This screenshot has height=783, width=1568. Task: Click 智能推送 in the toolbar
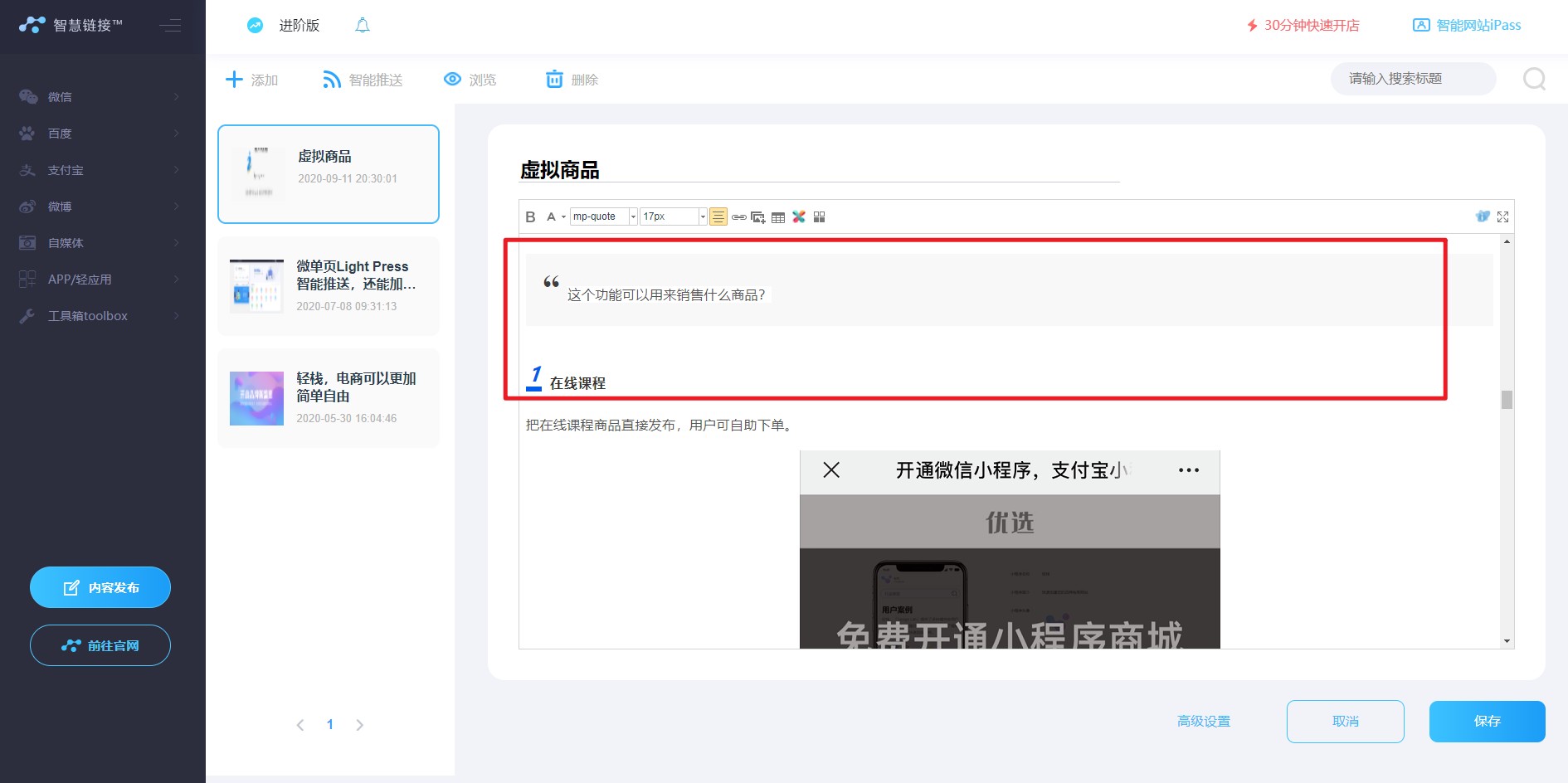tap(363, 80)
